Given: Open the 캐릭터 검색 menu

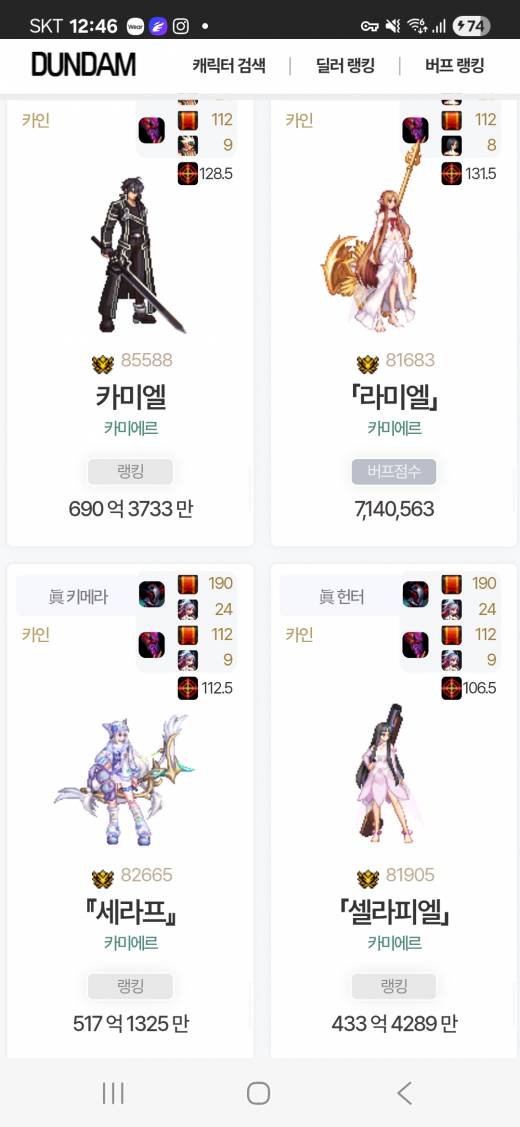Looking at the screenshot, I should (x=229, y=66).
